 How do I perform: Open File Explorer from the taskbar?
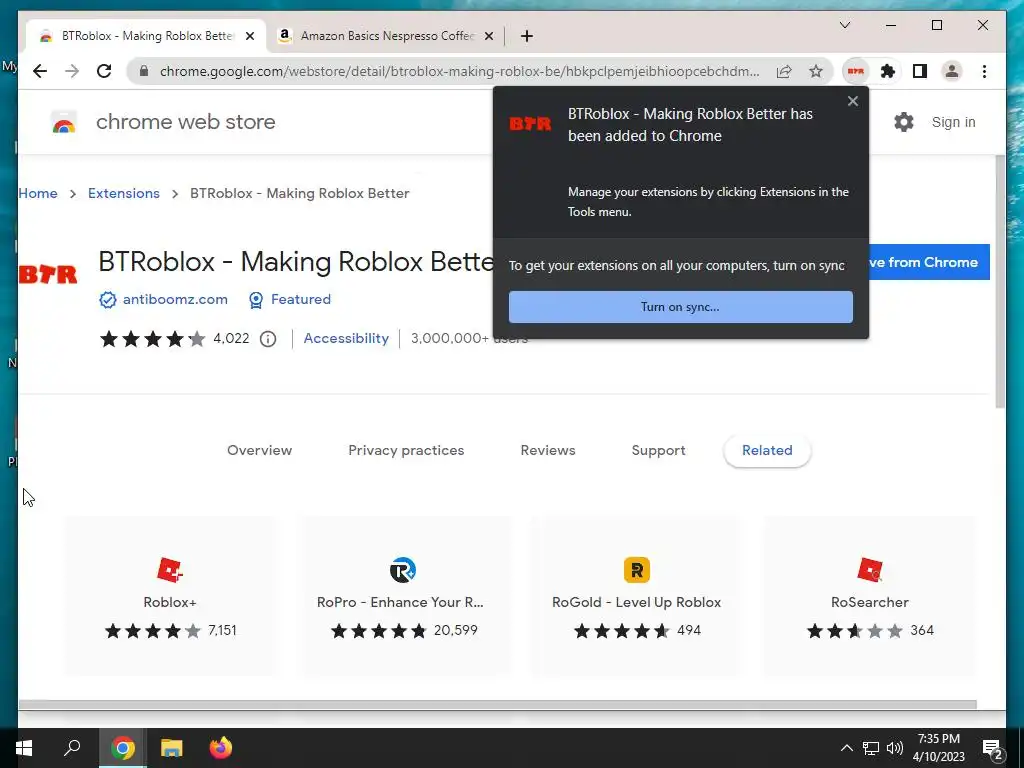pyautogui.click(x=172, y=748)
